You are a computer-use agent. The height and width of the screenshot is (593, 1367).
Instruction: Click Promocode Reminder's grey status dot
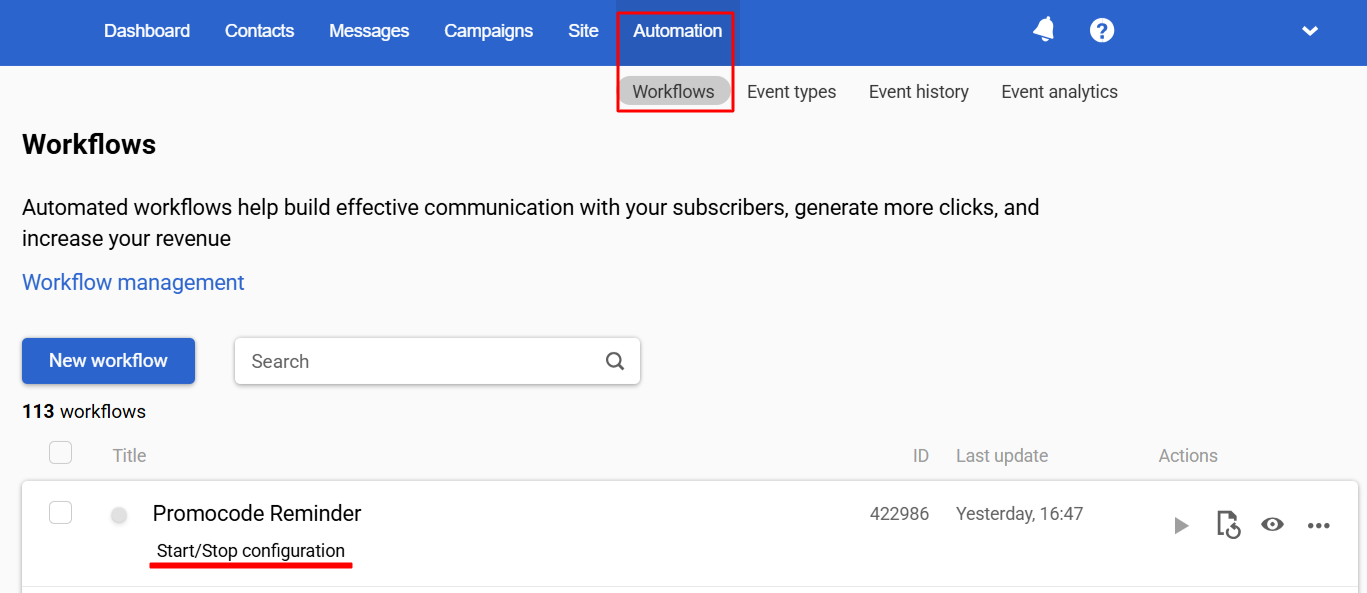pos(119,515)
